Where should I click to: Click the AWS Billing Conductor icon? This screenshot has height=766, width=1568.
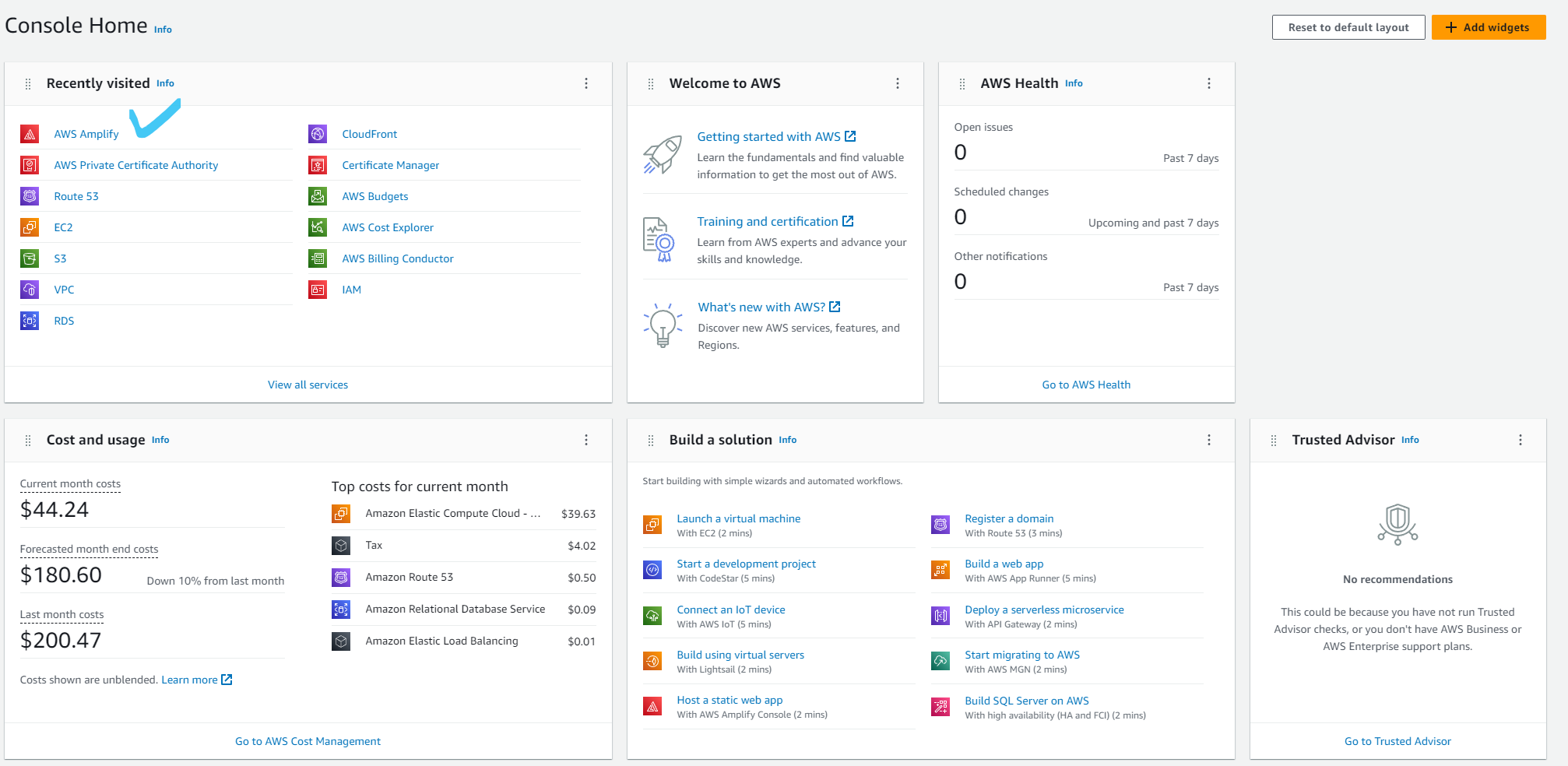tap(318, 258)
